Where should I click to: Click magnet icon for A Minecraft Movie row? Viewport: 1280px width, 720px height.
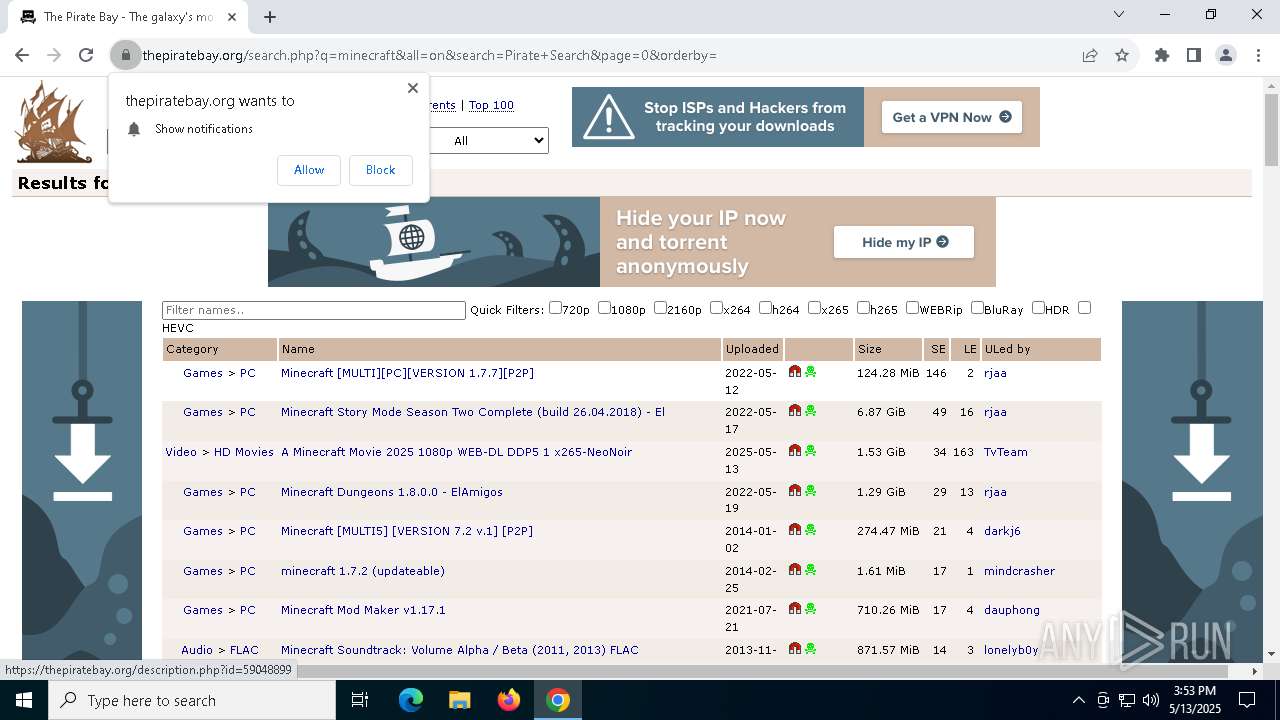[x=795, y=451]
